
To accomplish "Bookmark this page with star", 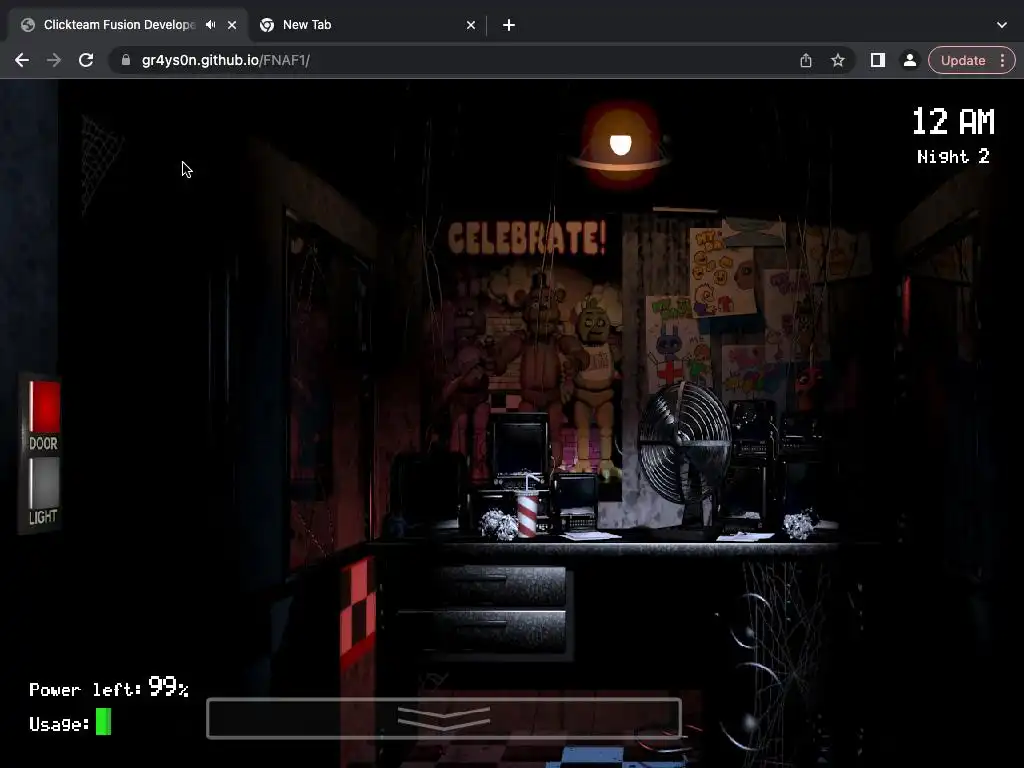I will click(838, 60).
